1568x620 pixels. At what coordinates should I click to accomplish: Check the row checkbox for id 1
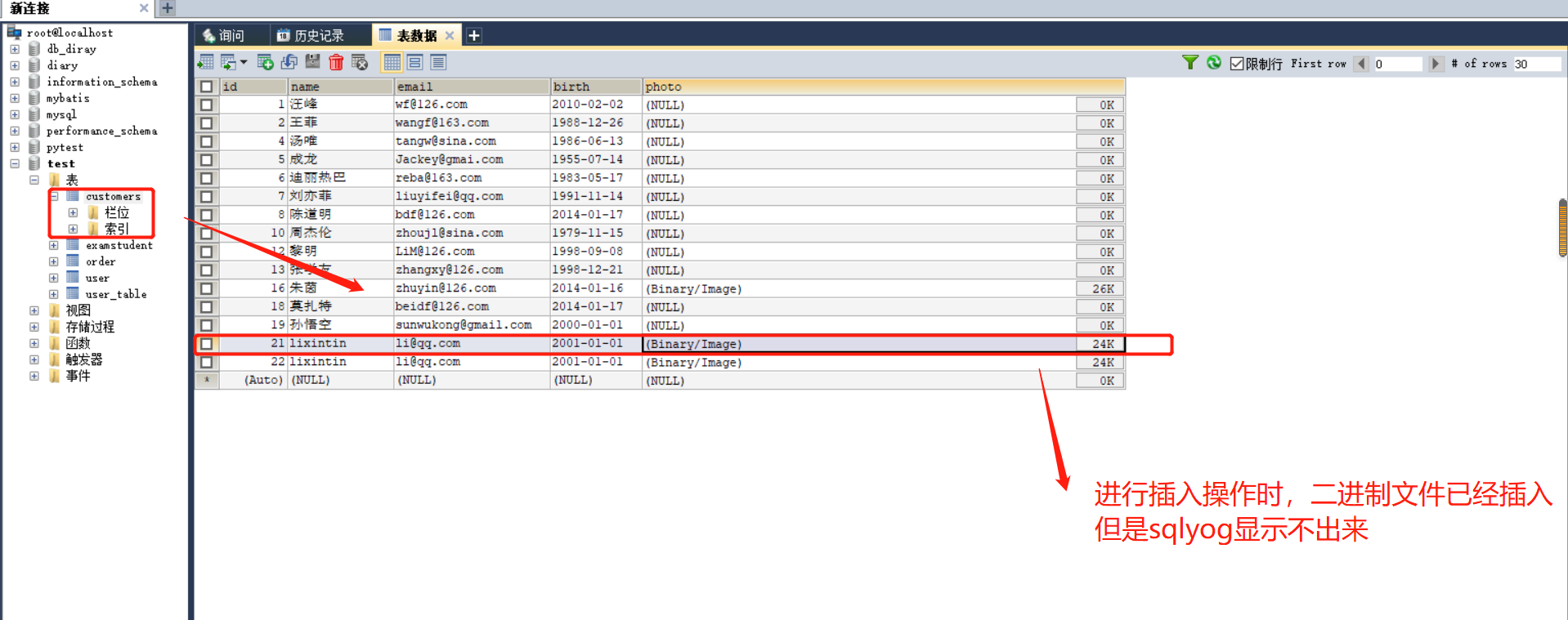click(206, 105)
